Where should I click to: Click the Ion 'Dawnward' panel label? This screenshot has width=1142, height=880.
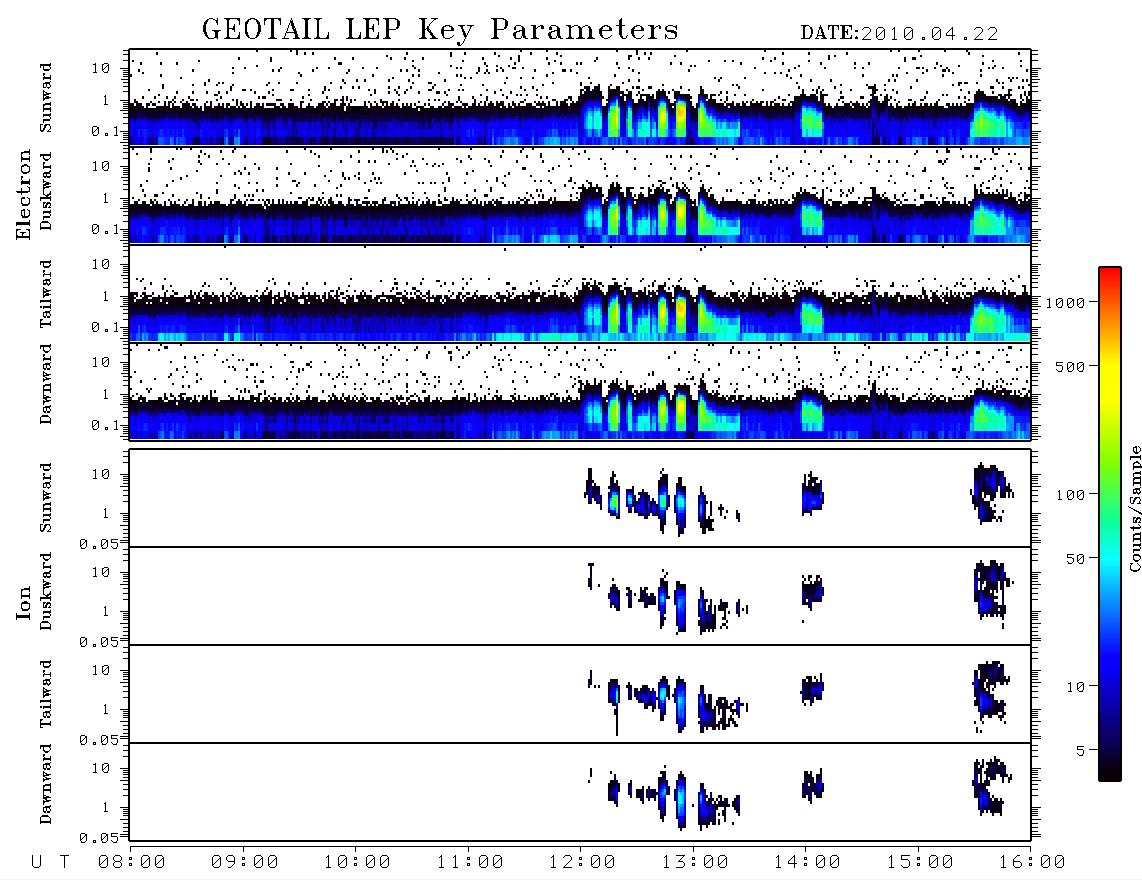(46, 784)
